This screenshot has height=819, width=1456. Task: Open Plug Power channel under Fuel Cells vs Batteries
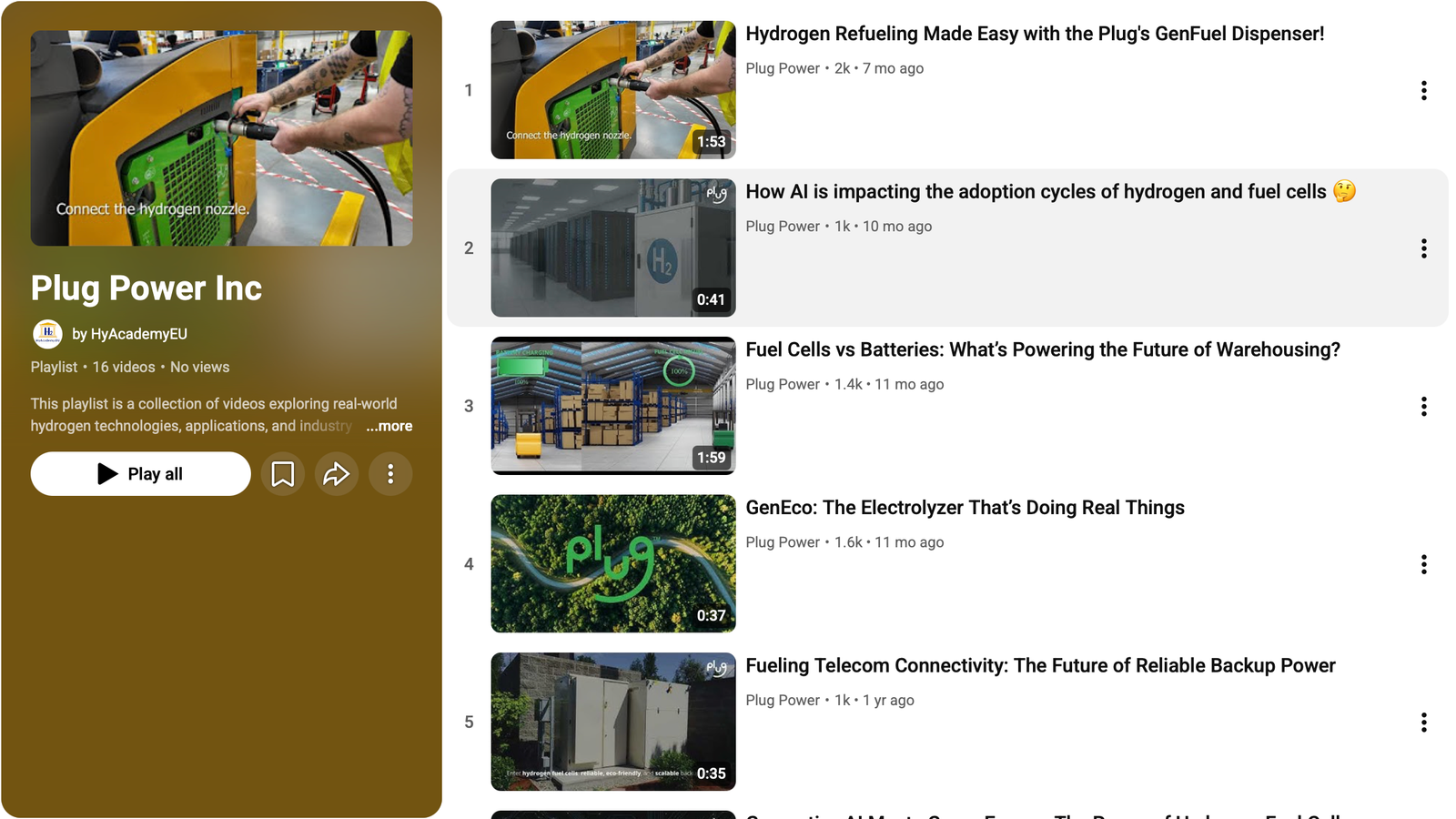(x=783, y=384)
